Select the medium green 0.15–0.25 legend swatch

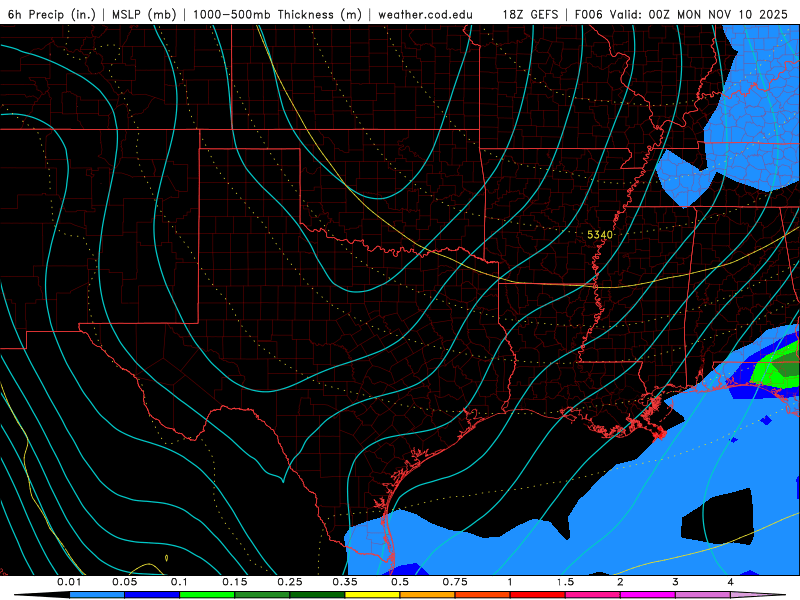click(x=262, y=595)
